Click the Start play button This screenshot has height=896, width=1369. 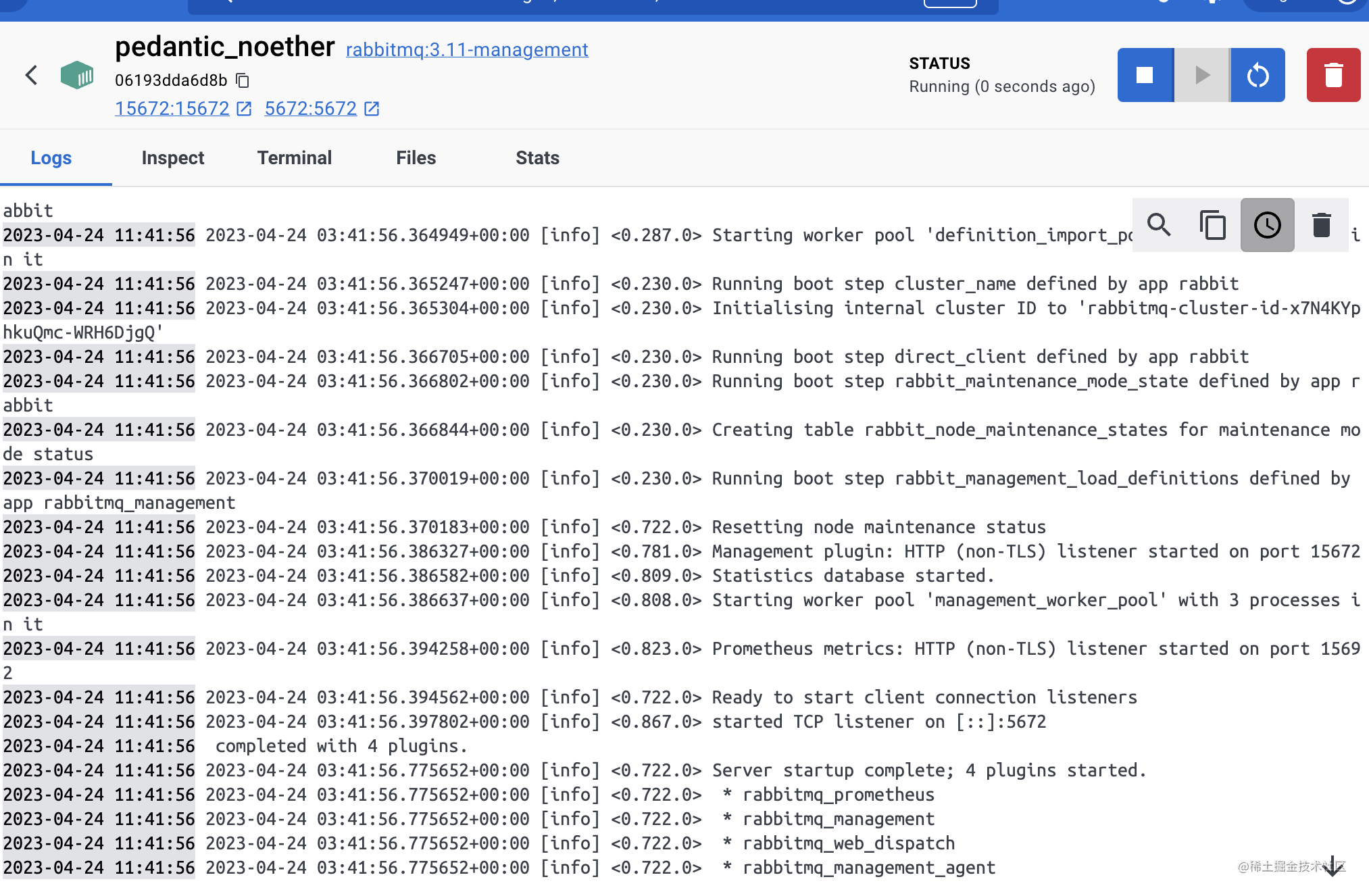pos(1201,75)
